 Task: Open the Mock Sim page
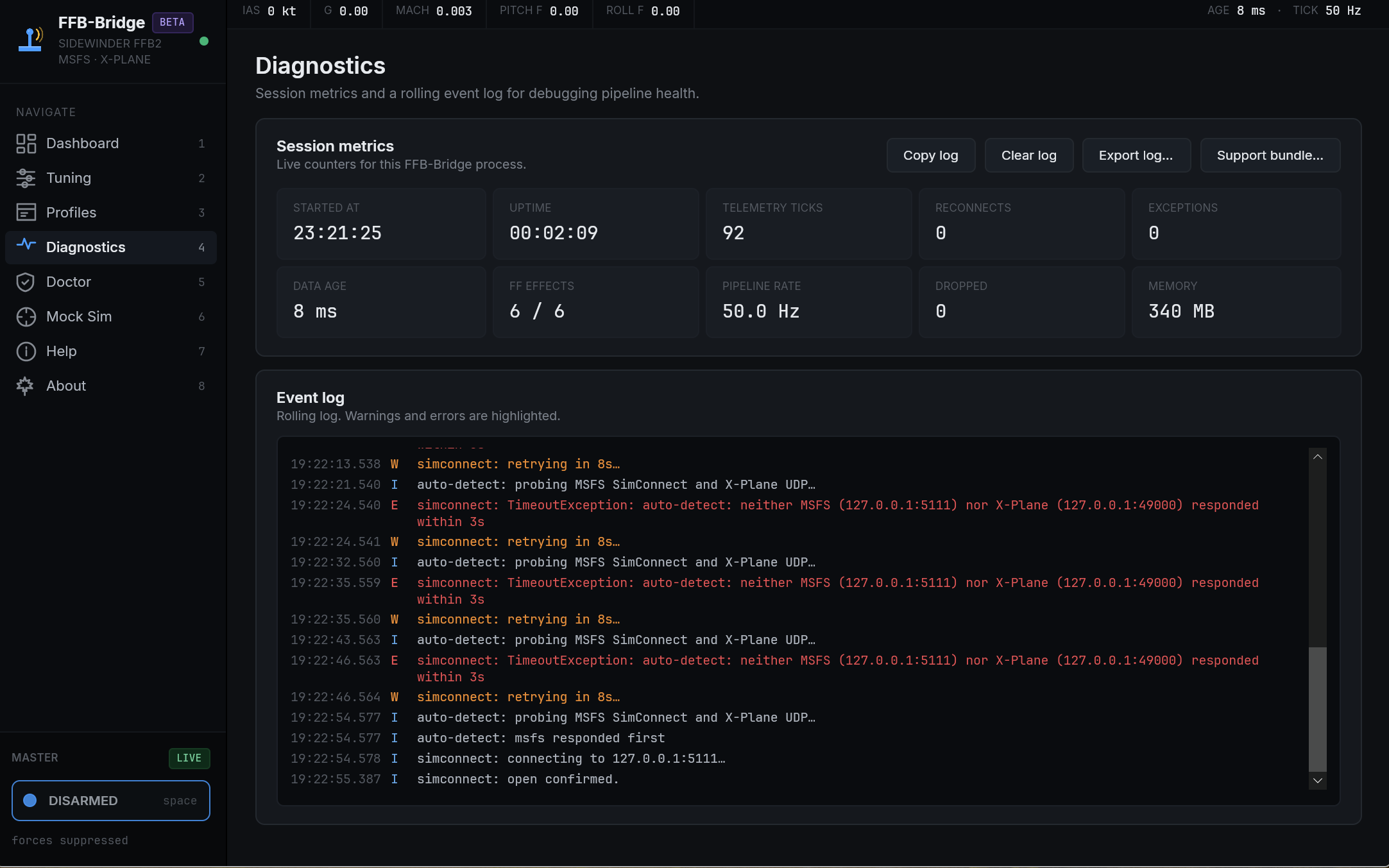click(79, 317)
